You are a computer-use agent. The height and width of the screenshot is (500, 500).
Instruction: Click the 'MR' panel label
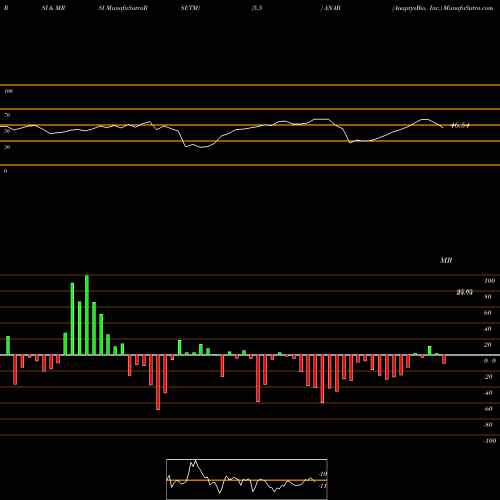[446, 260]
